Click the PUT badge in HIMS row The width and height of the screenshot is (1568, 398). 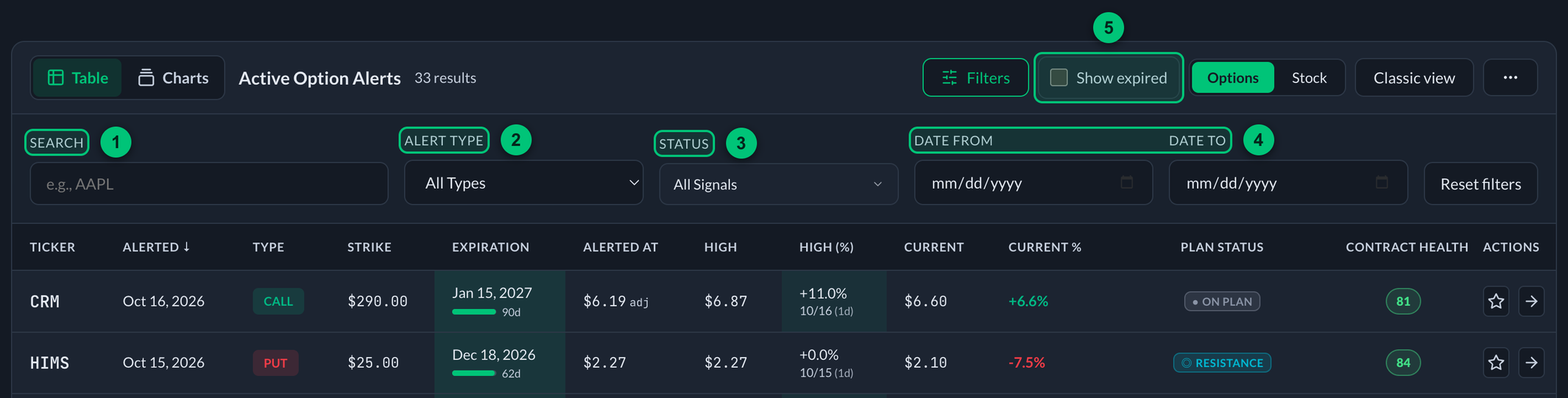(x=275, y=363)
